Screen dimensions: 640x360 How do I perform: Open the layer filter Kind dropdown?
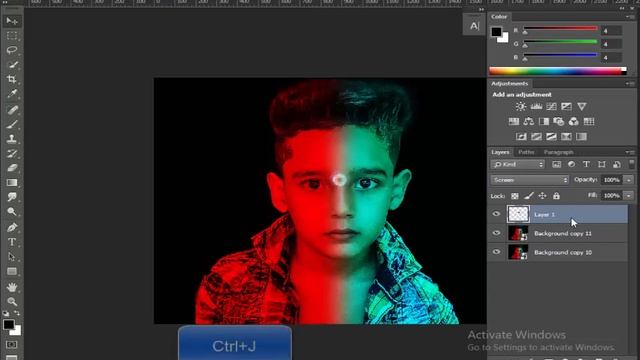(x=518, y=164)
